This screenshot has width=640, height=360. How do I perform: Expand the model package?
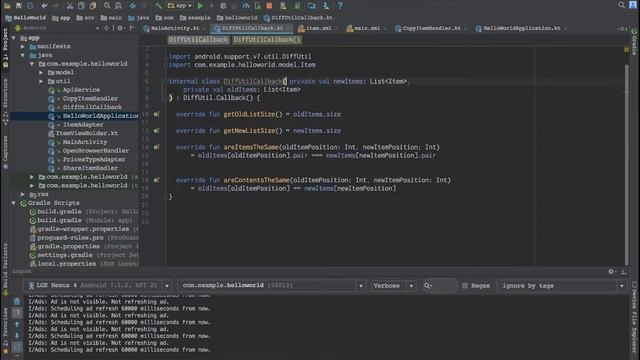point(41,73)
